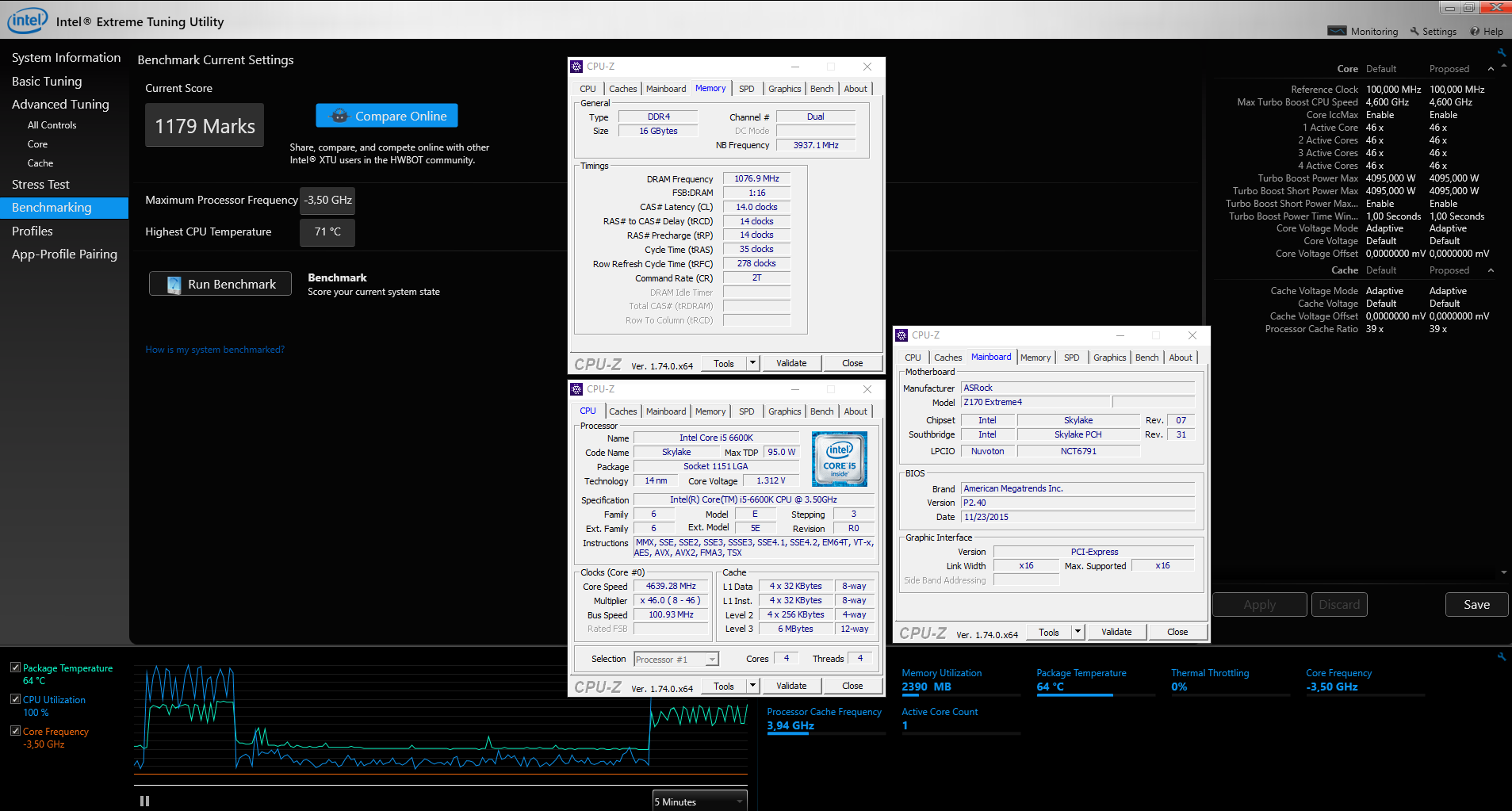This screenshot has height=811, width=1512.
Task: Open Basic Tuning page
Action: (x=47, y=82)
